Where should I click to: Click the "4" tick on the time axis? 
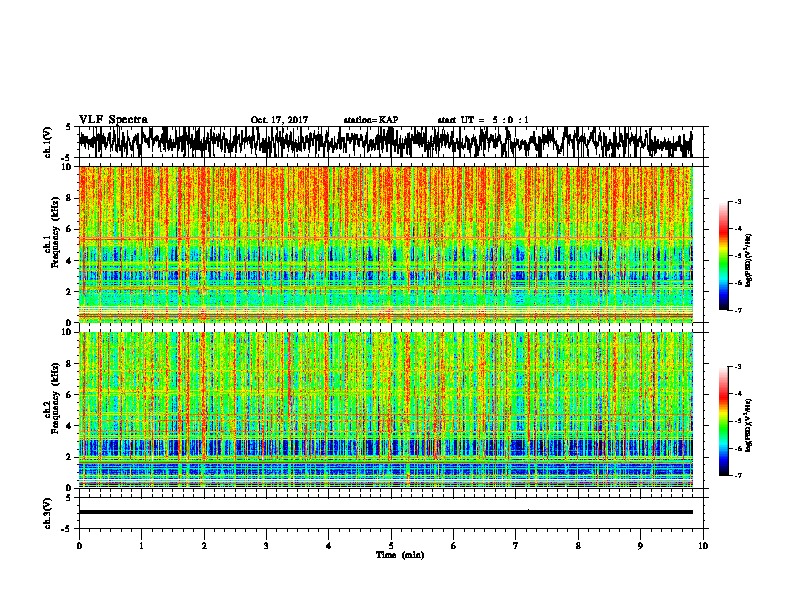(x=329, y=546)
